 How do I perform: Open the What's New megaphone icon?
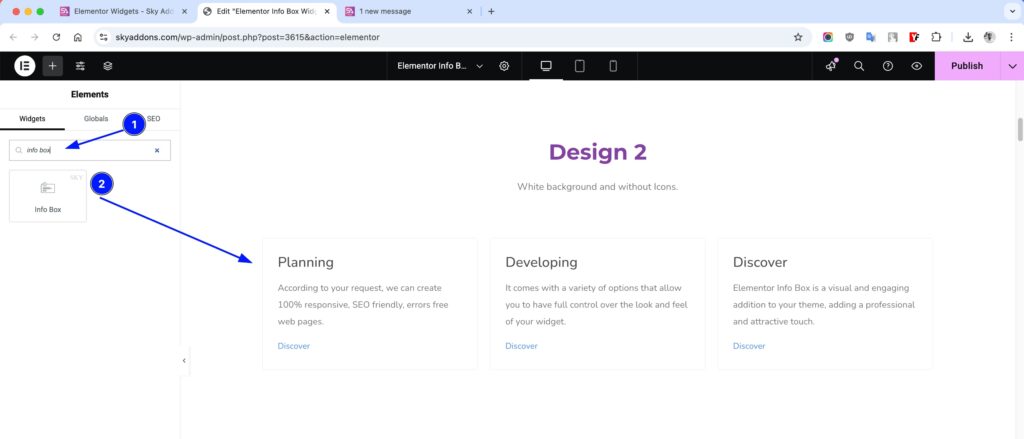[x=831, y=66]
